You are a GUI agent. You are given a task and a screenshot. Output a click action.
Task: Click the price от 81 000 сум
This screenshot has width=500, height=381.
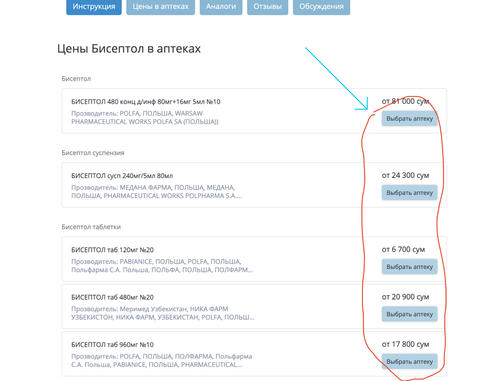click(405, 101)
